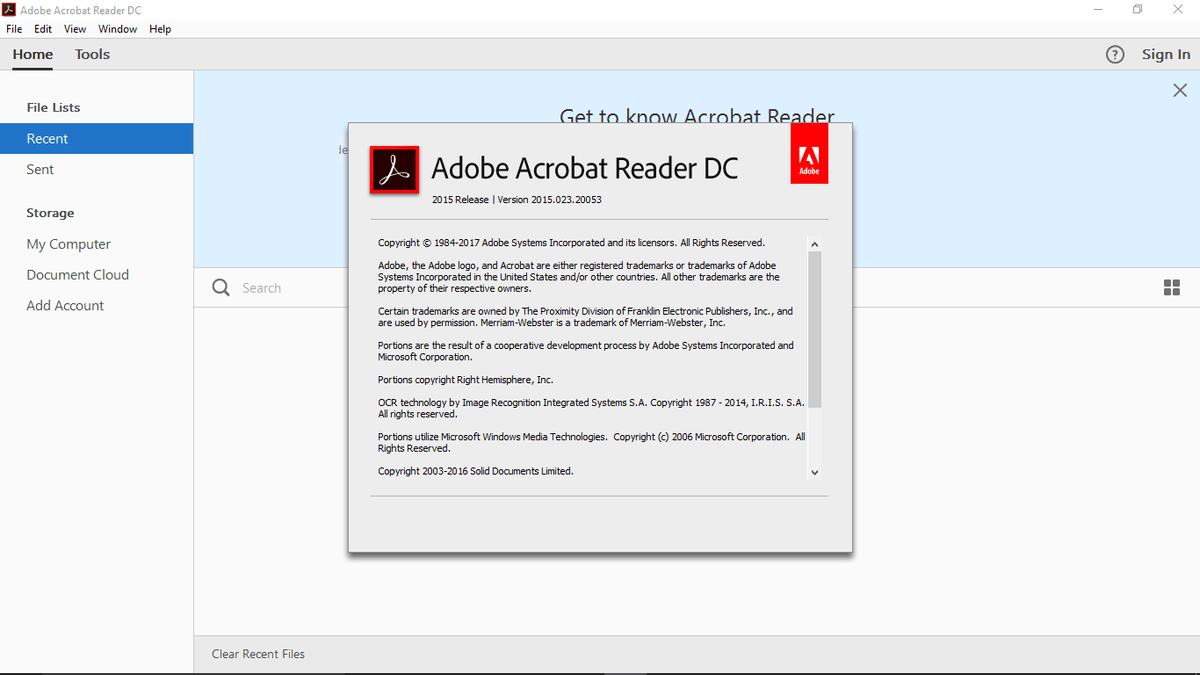Click the Copyright 2003-2016 Solid Documents line

[x=476, y=471]
